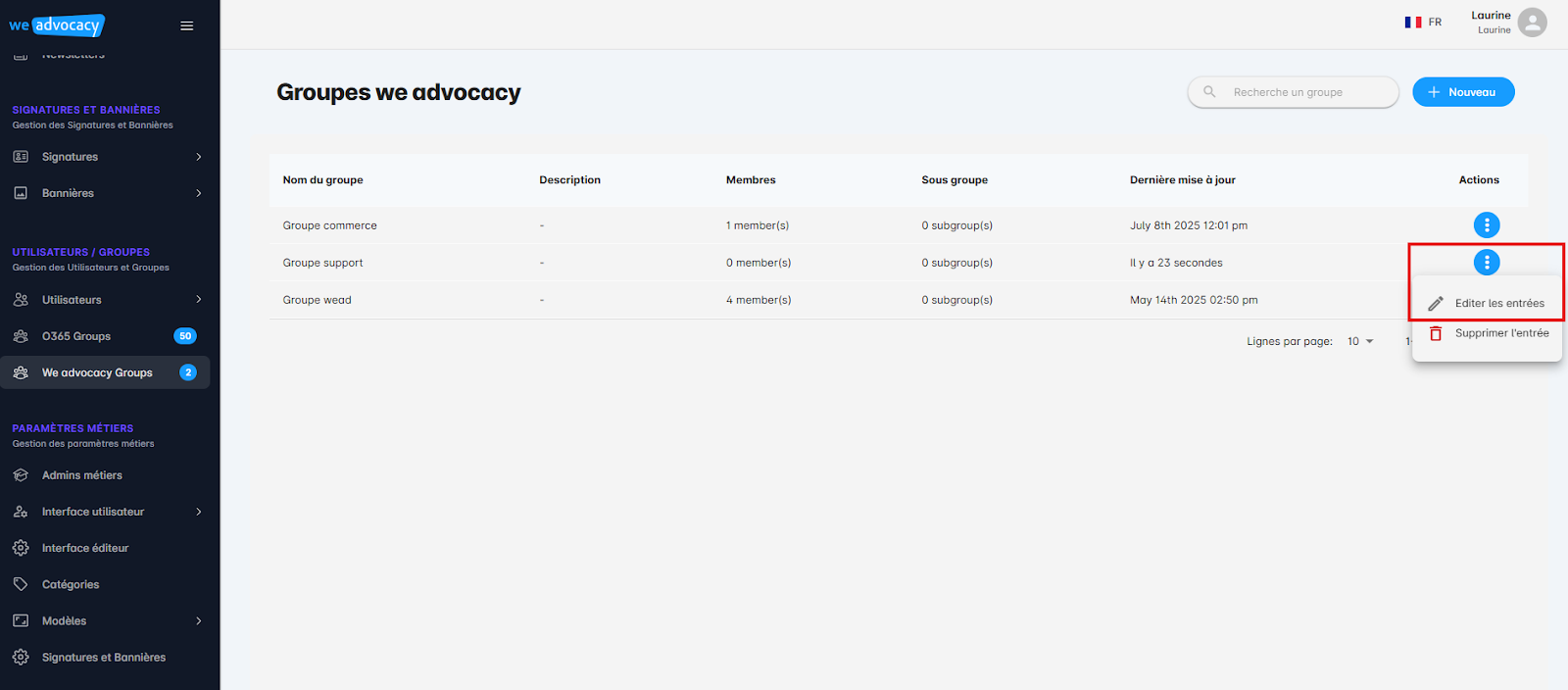The image size is (1568, 690).
Task: Open the Signatures et Bannières link
Action: pos(105,658)
